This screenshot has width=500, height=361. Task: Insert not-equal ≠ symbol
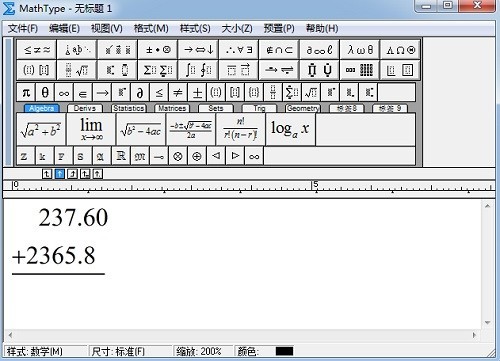[178, 92]
